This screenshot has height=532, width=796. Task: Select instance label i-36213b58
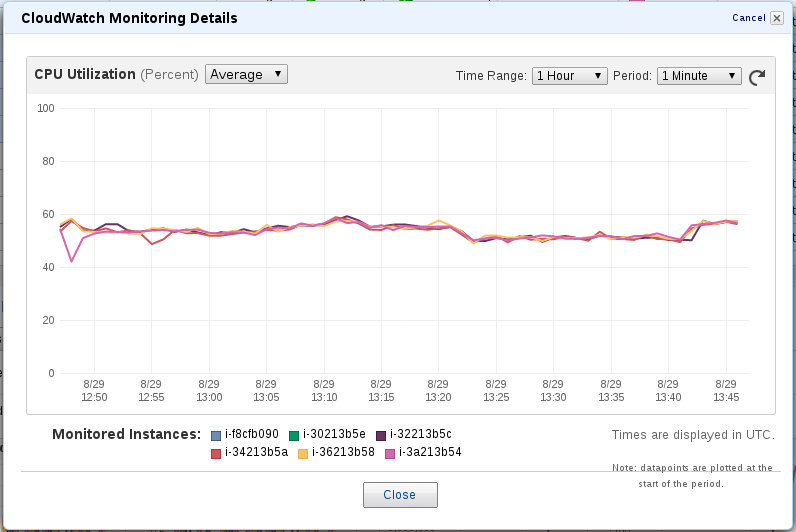(343, 452)
